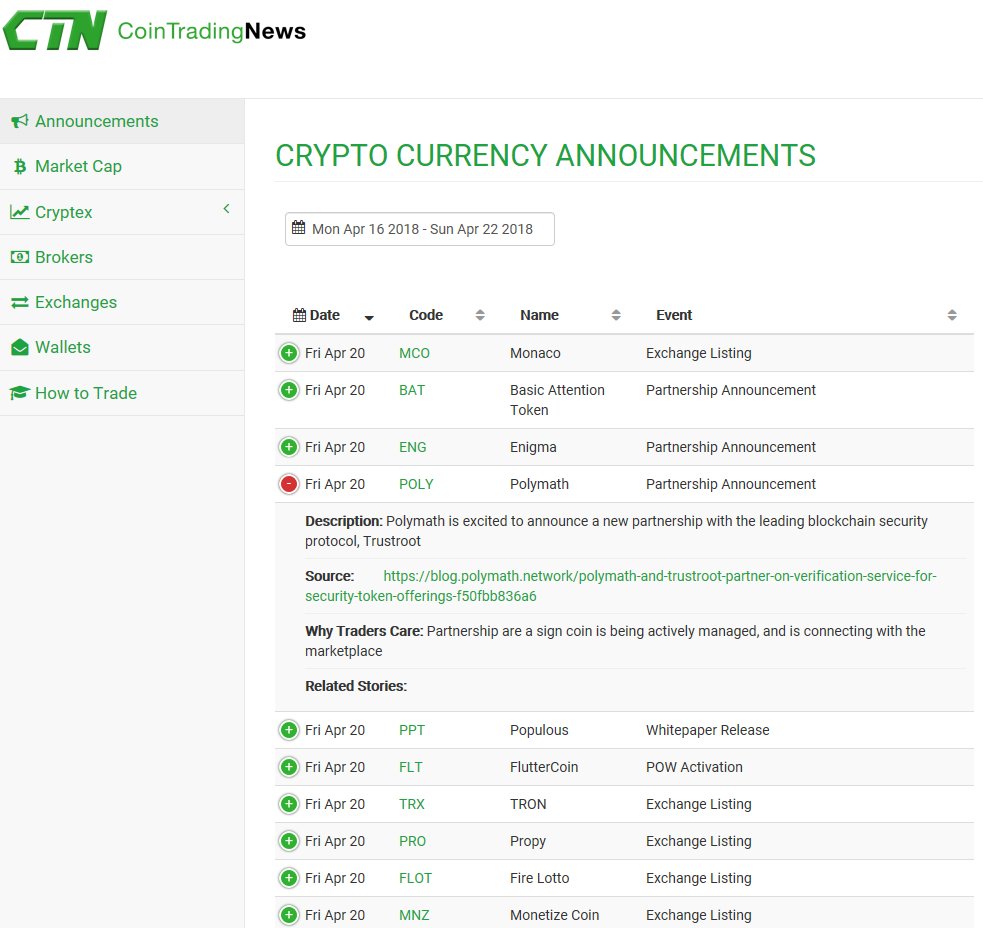983x928 pixels.
Task: Expand the Populous row details
Action: click(289, 730)
